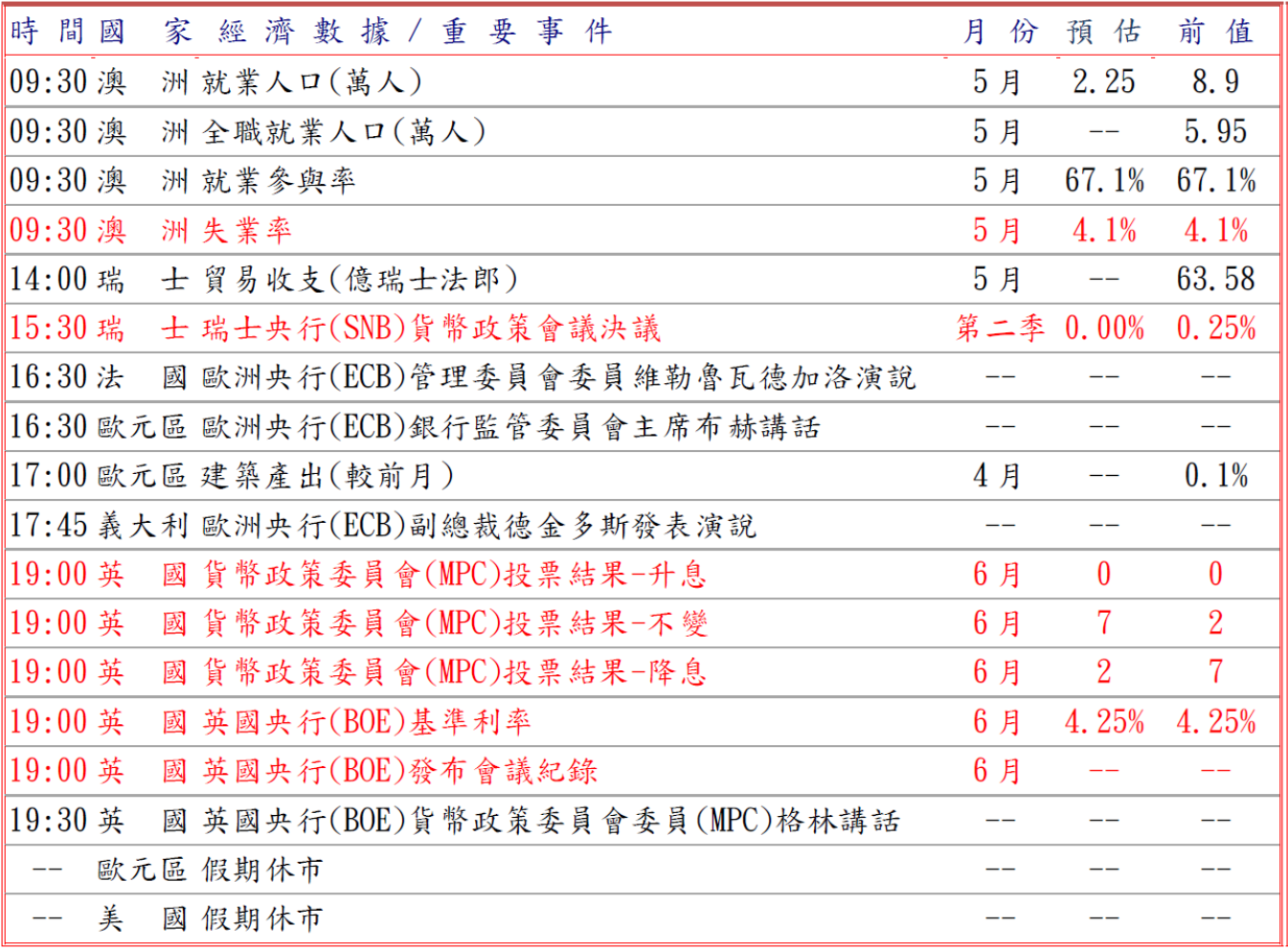
Task: Click 英國央行(BOE)基準利率 event
Action: (367, 722)
